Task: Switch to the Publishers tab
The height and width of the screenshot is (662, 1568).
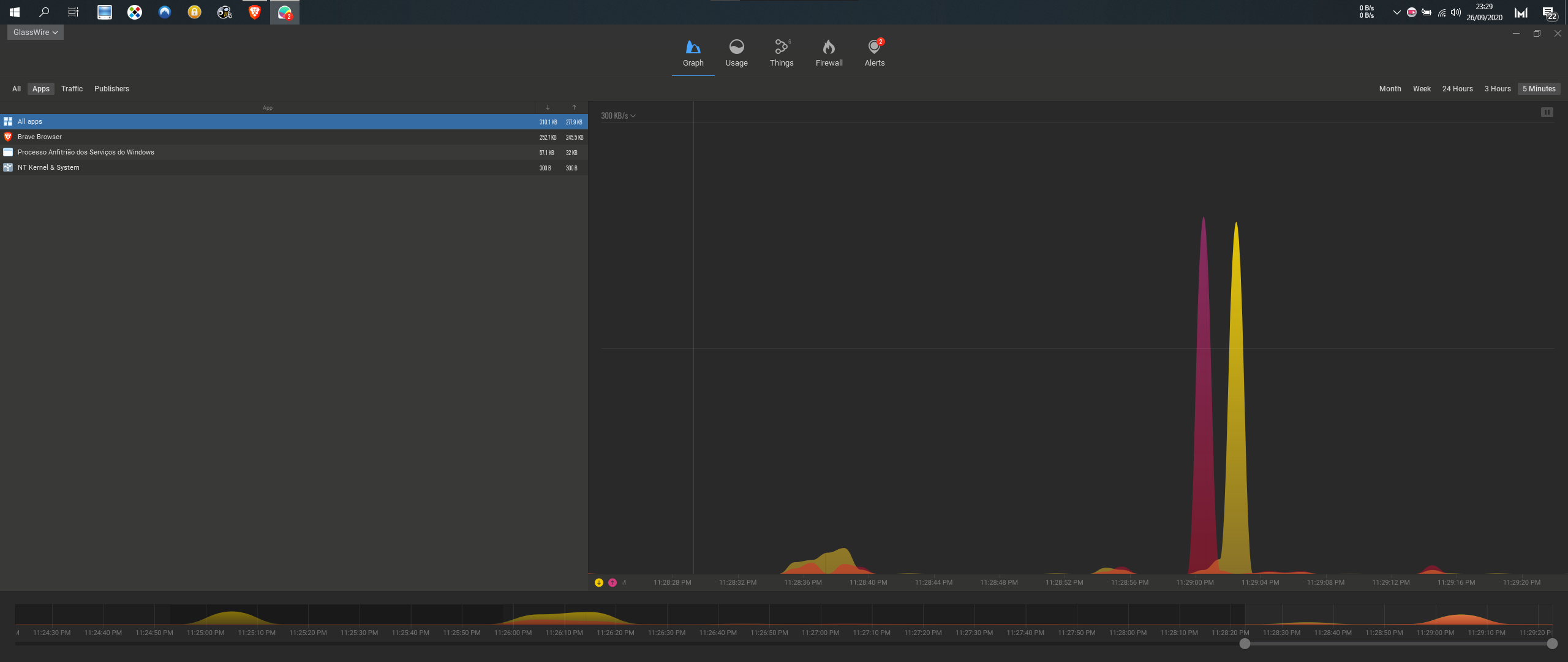Action: click(111, 89)
